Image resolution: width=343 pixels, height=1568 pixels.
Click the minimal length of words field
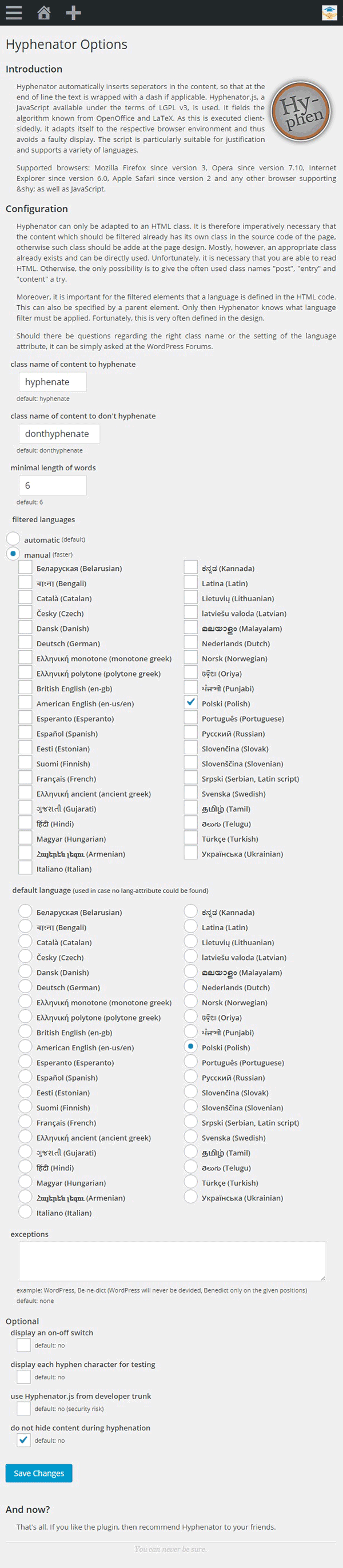[53, 485]
